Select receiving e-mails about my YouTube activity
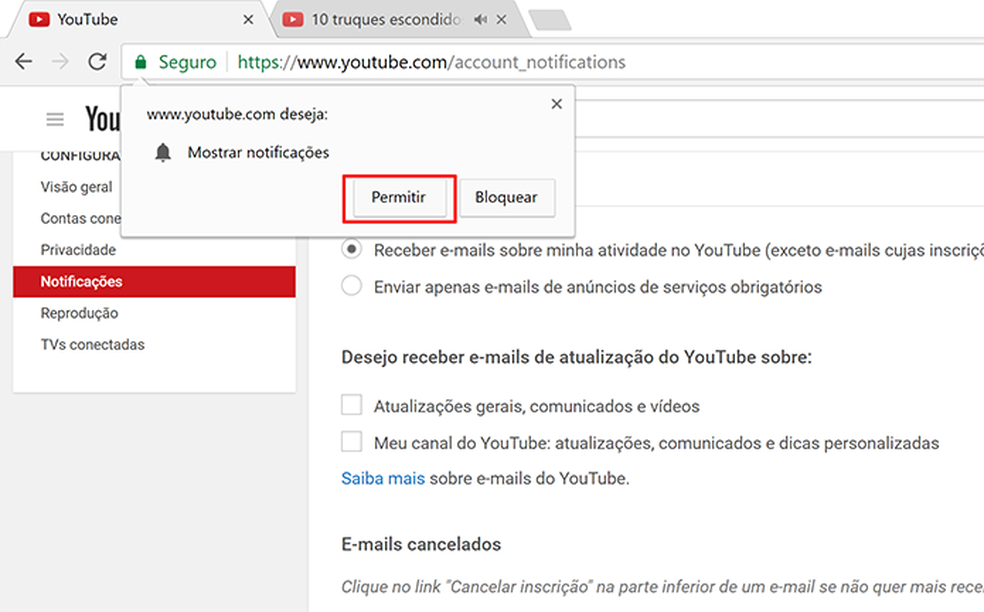The height and width of the screenshot is (612, 984). (x=351, y=249)
